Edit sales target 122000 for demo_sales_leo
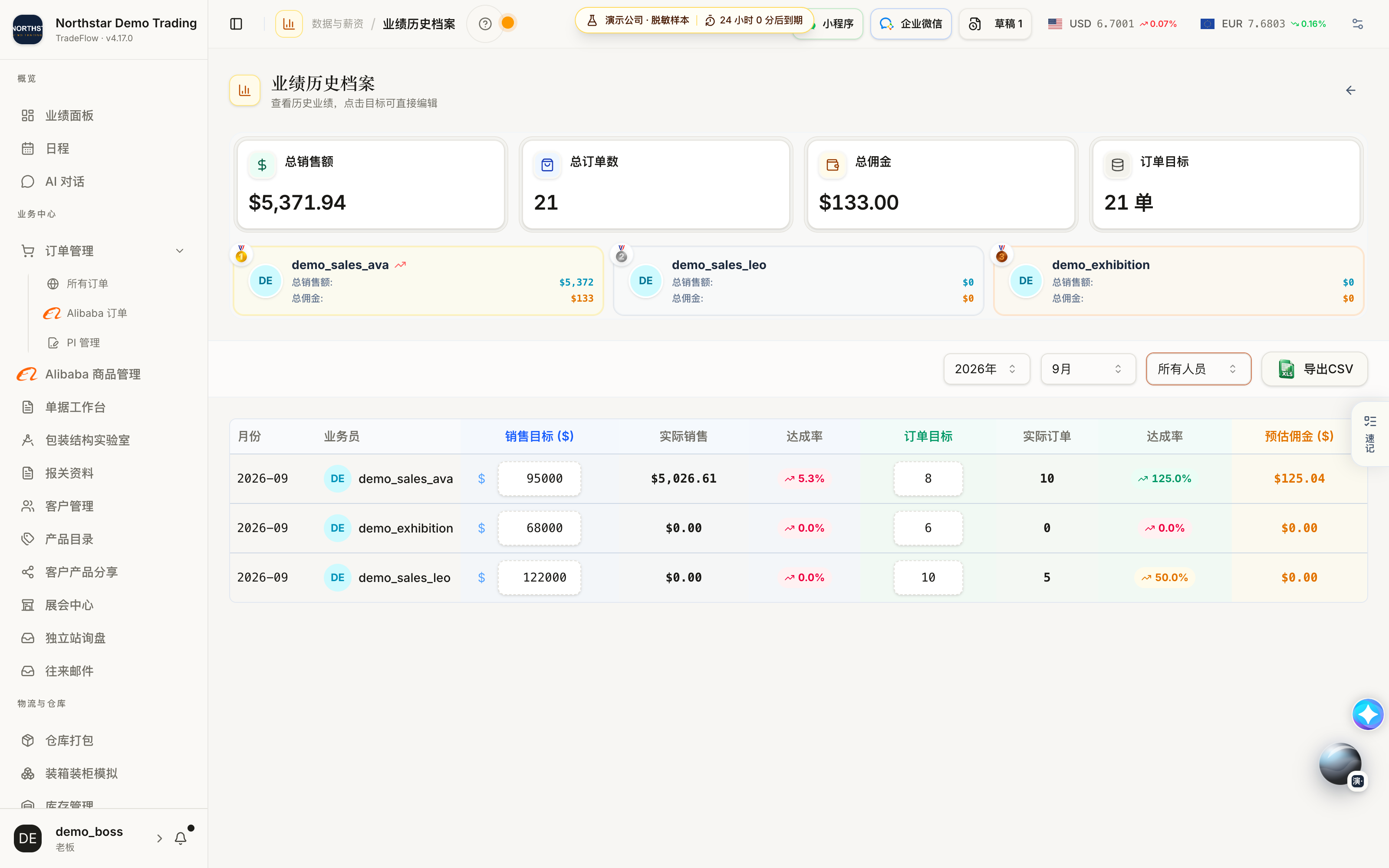Screen dimensions: 1389x868 540,578
